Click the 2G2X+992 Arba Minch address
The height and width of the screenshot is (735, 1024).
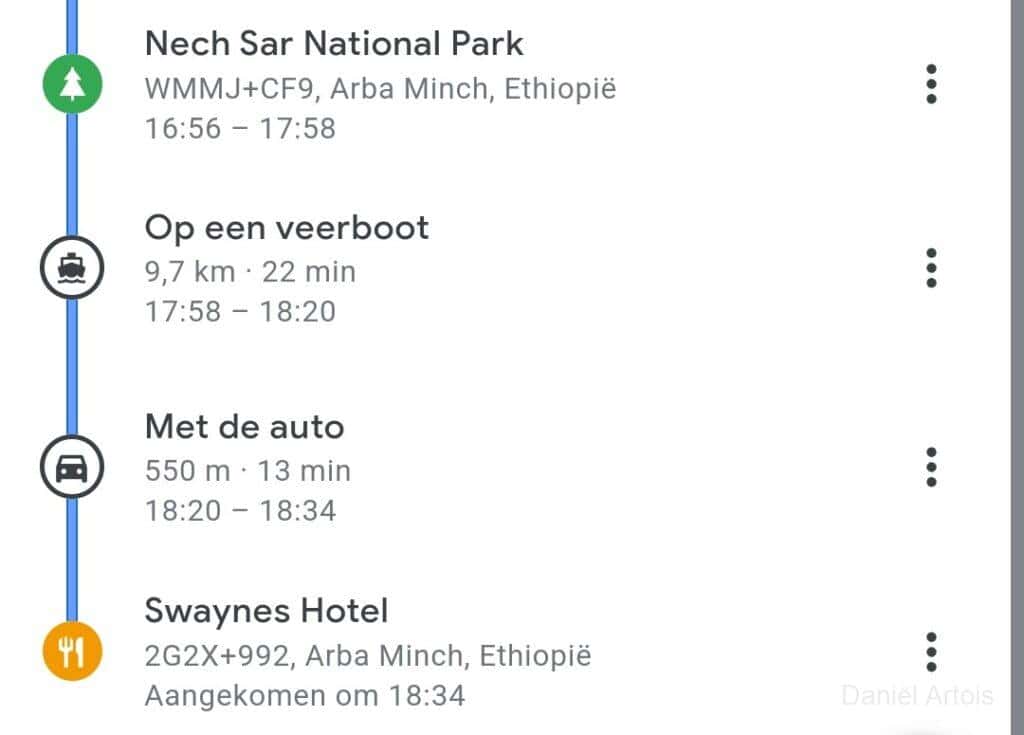(368, 656)
